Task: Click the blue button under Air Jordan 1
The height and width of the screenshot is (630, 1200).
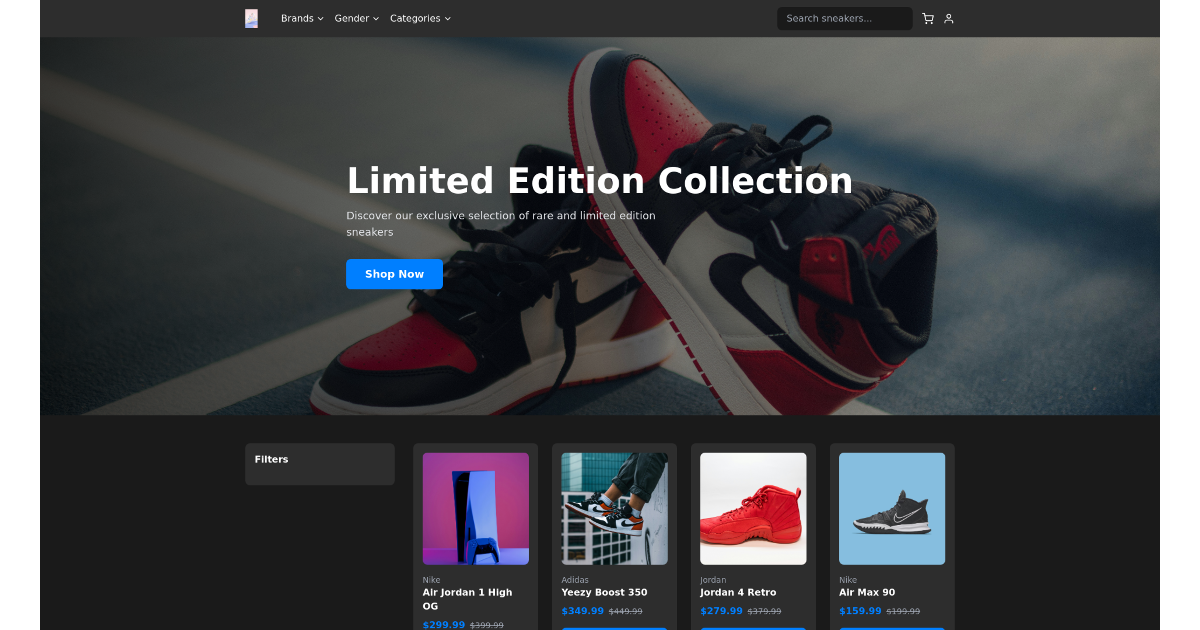Action: 475,628
